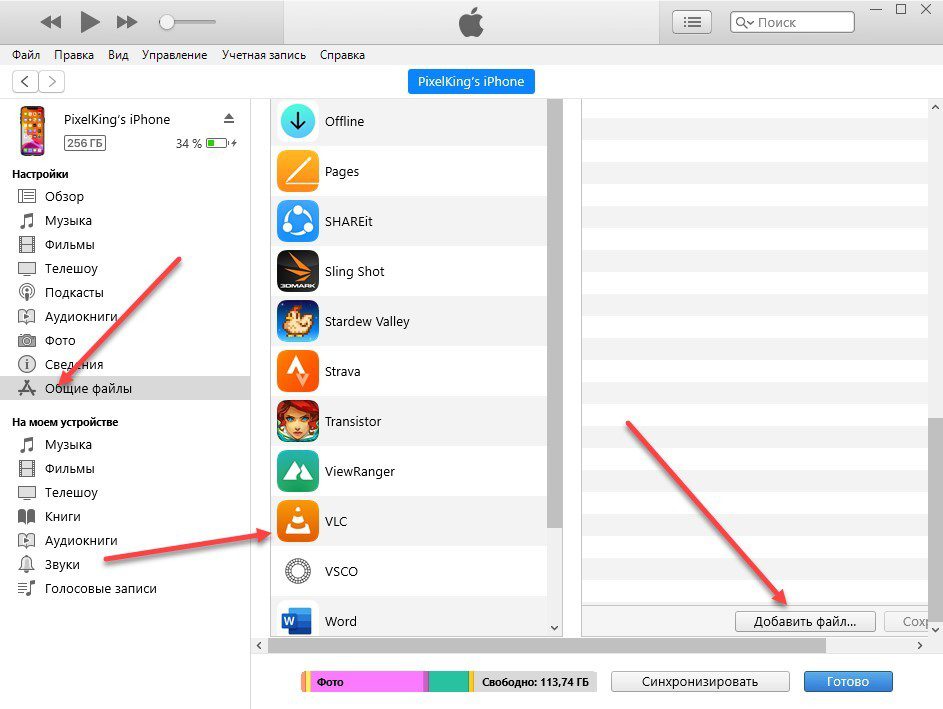Select Музыка under Настройки
Image resolution: width=943 pixels, height=709 pixels.
[125, 221]
